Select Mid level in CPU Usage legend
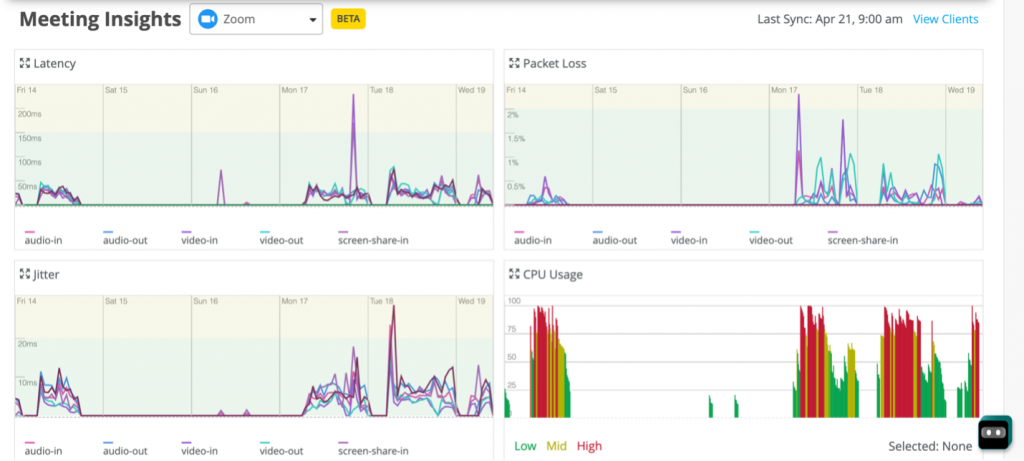The width and height of the screenshot is (1024, 461). point(555,446)
